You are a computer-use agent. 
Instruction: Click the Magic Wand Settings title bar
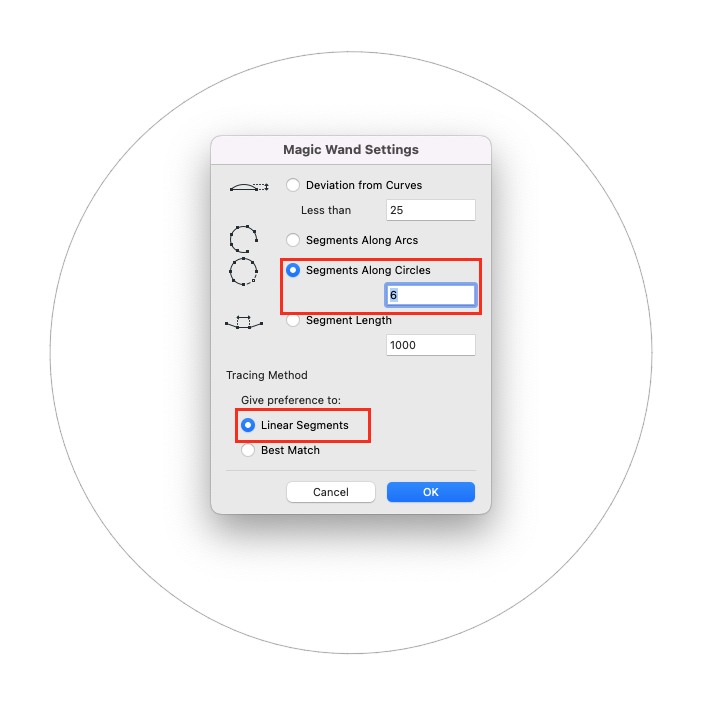point(351,150)
